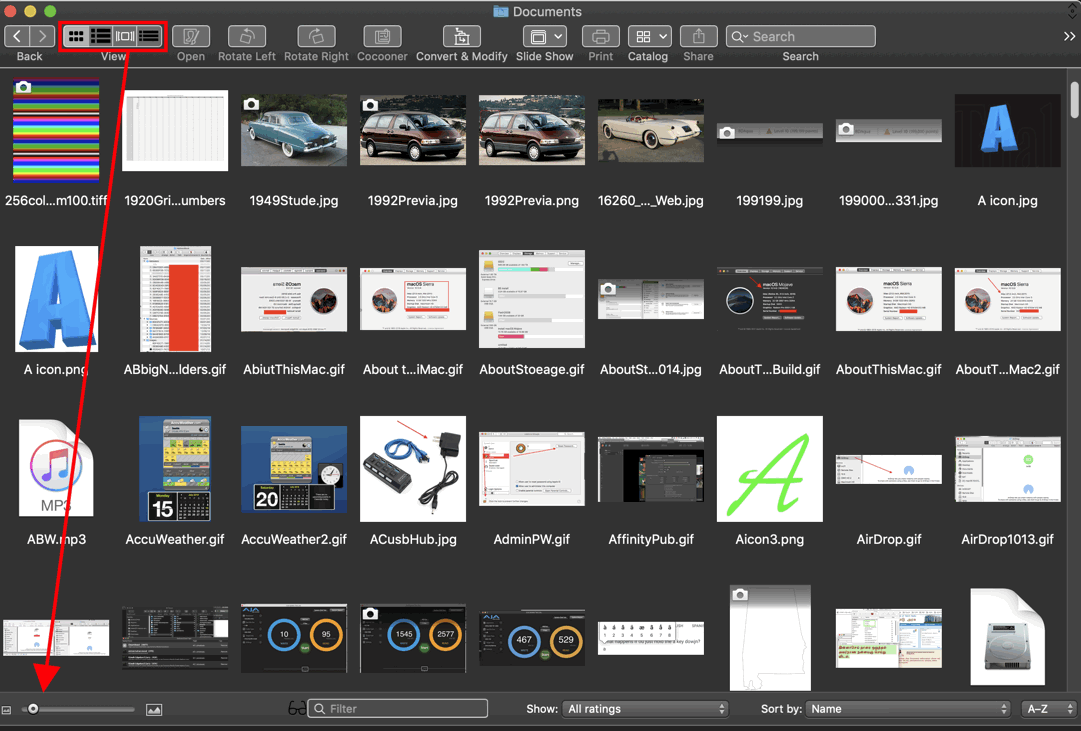1081x731 pixels.
Task: Click the Back navigation arrow
Action: click(x=17, y=35)
